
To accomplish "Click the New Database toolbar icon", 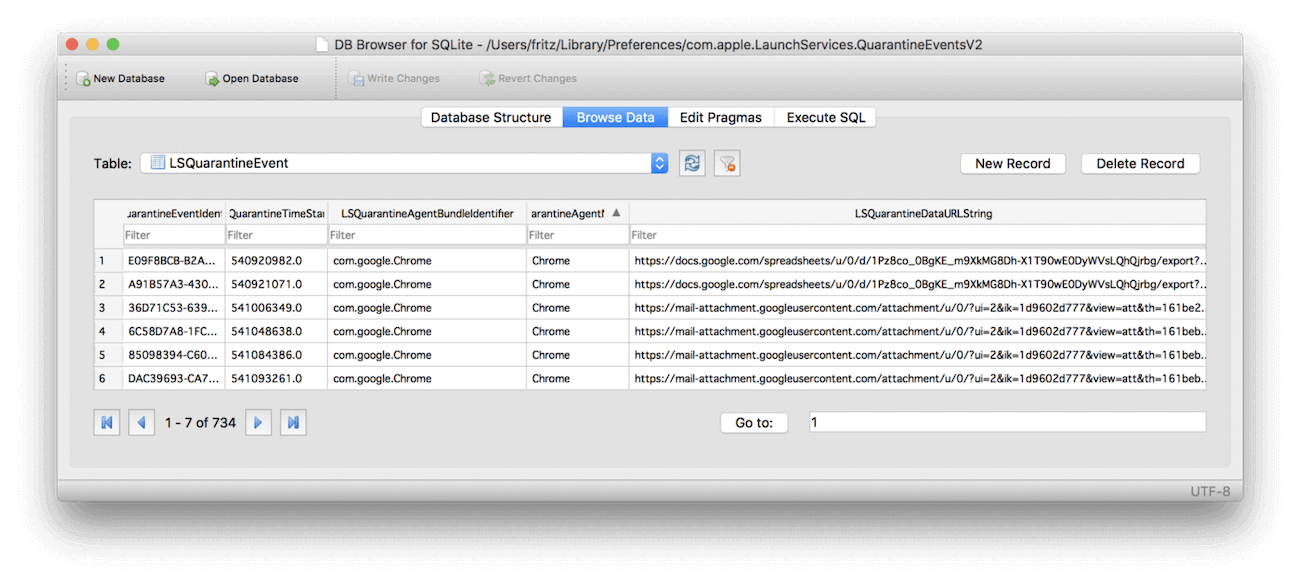I will (121, 77).
